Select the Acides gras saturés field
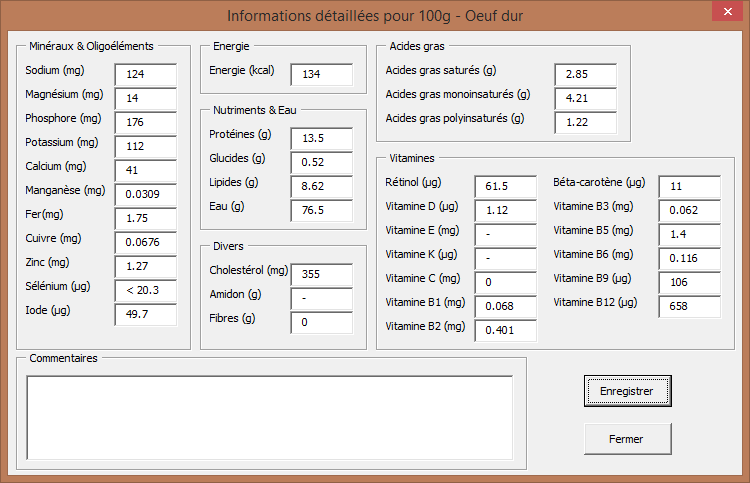The width and height of the screenshot is (750, 483). [x=586, y=75]
